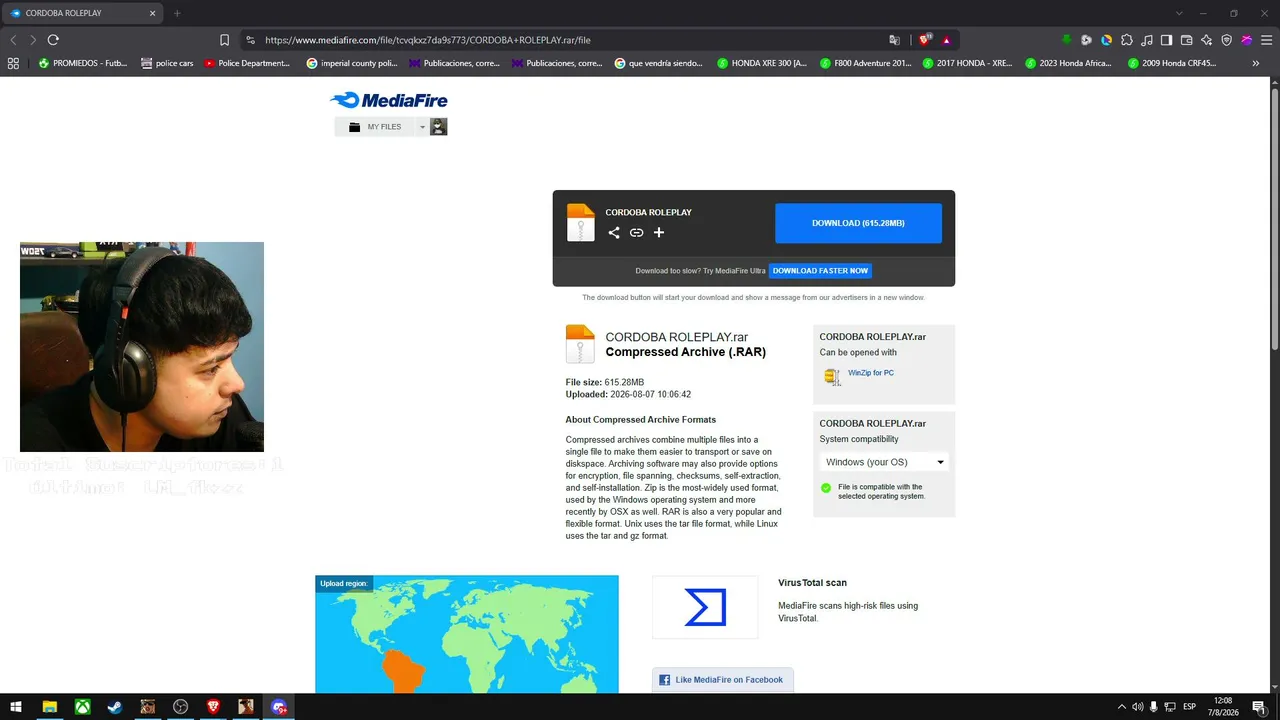Open the police cars bookmark
This screenshot has width=1280, height=720.
[167, 63]
